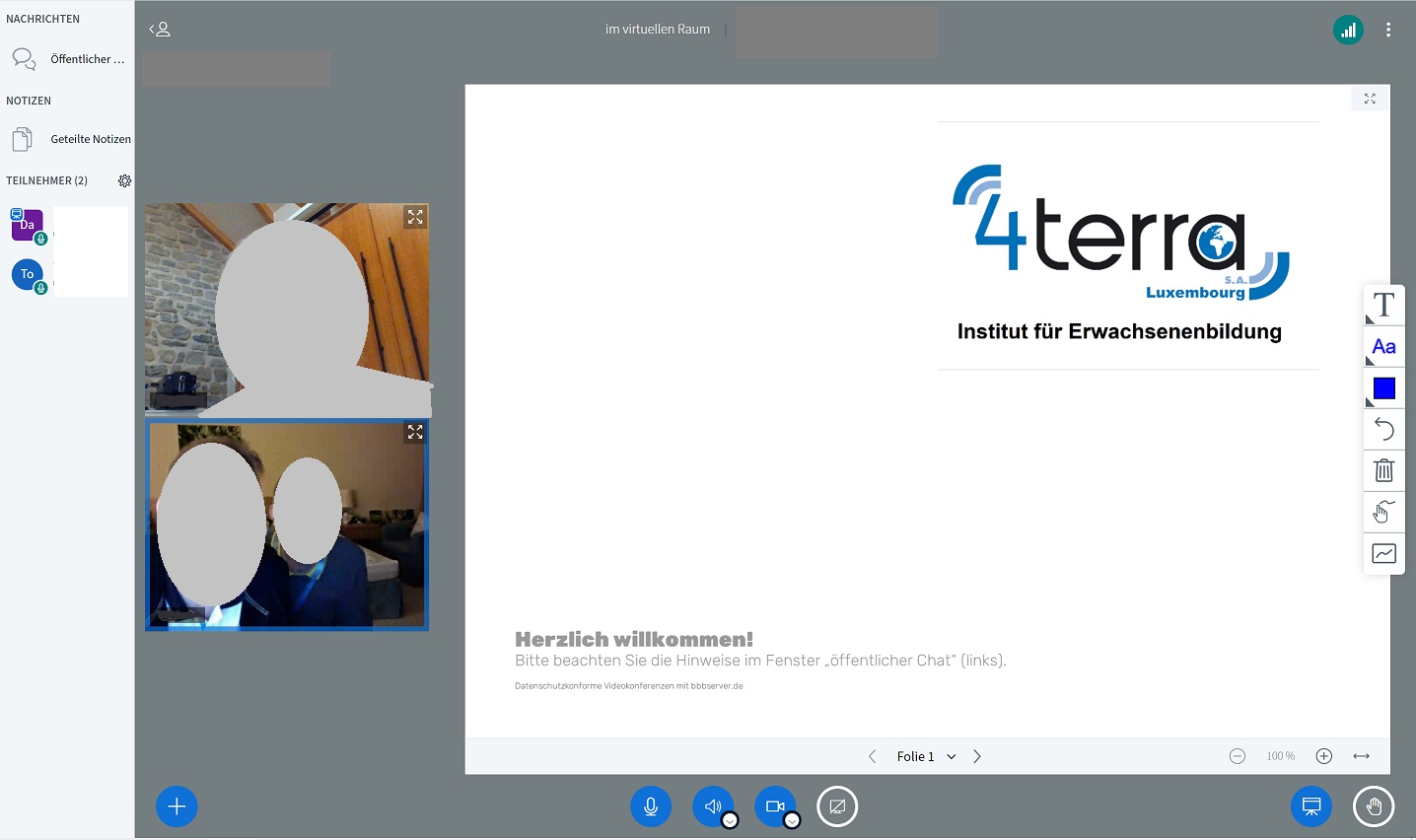Select participant with To avatar
The image size is (1416, 840).
[28, 274]
